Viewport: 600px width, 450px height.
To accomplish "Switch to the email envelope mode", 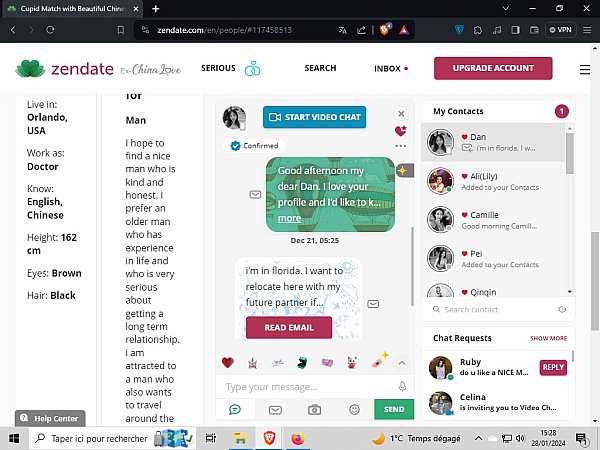I will pyautogui.click(x=275, y=410).
